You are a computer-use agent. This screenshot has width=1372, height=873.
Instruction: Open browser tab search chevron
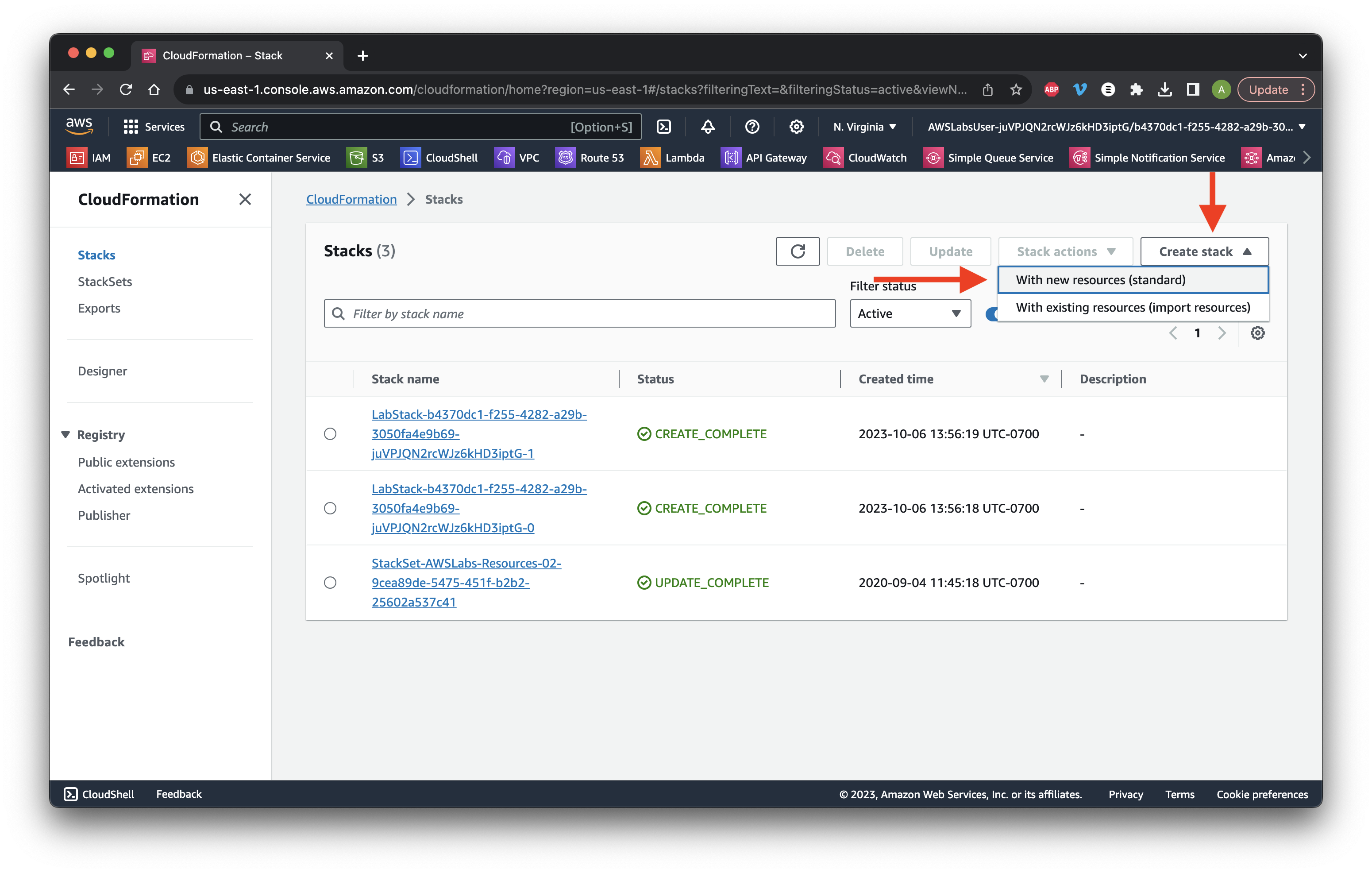point(1303,55)
